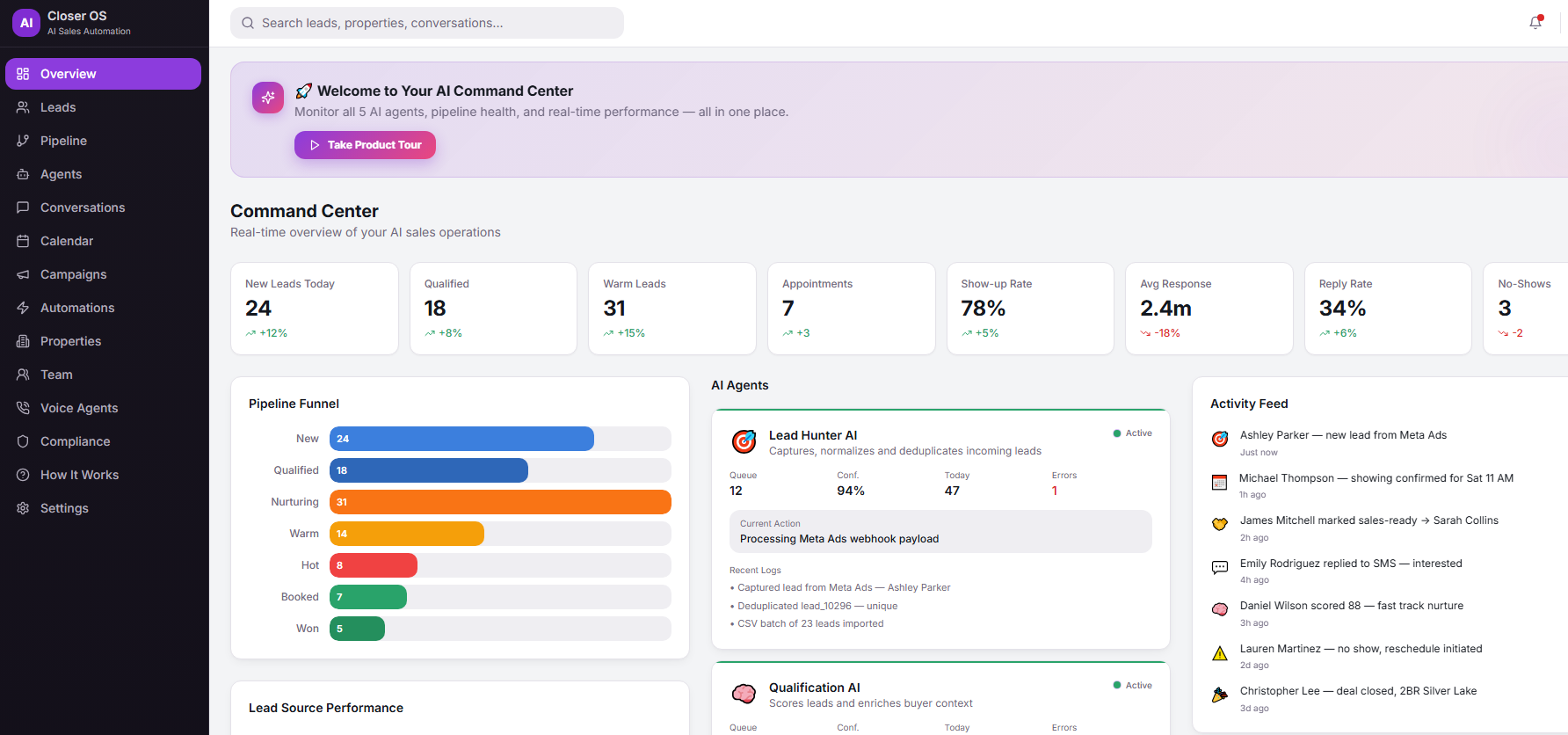1568x735 pixels.
Task: Click Qualification AI Active status
Action: click(1132, 686)
